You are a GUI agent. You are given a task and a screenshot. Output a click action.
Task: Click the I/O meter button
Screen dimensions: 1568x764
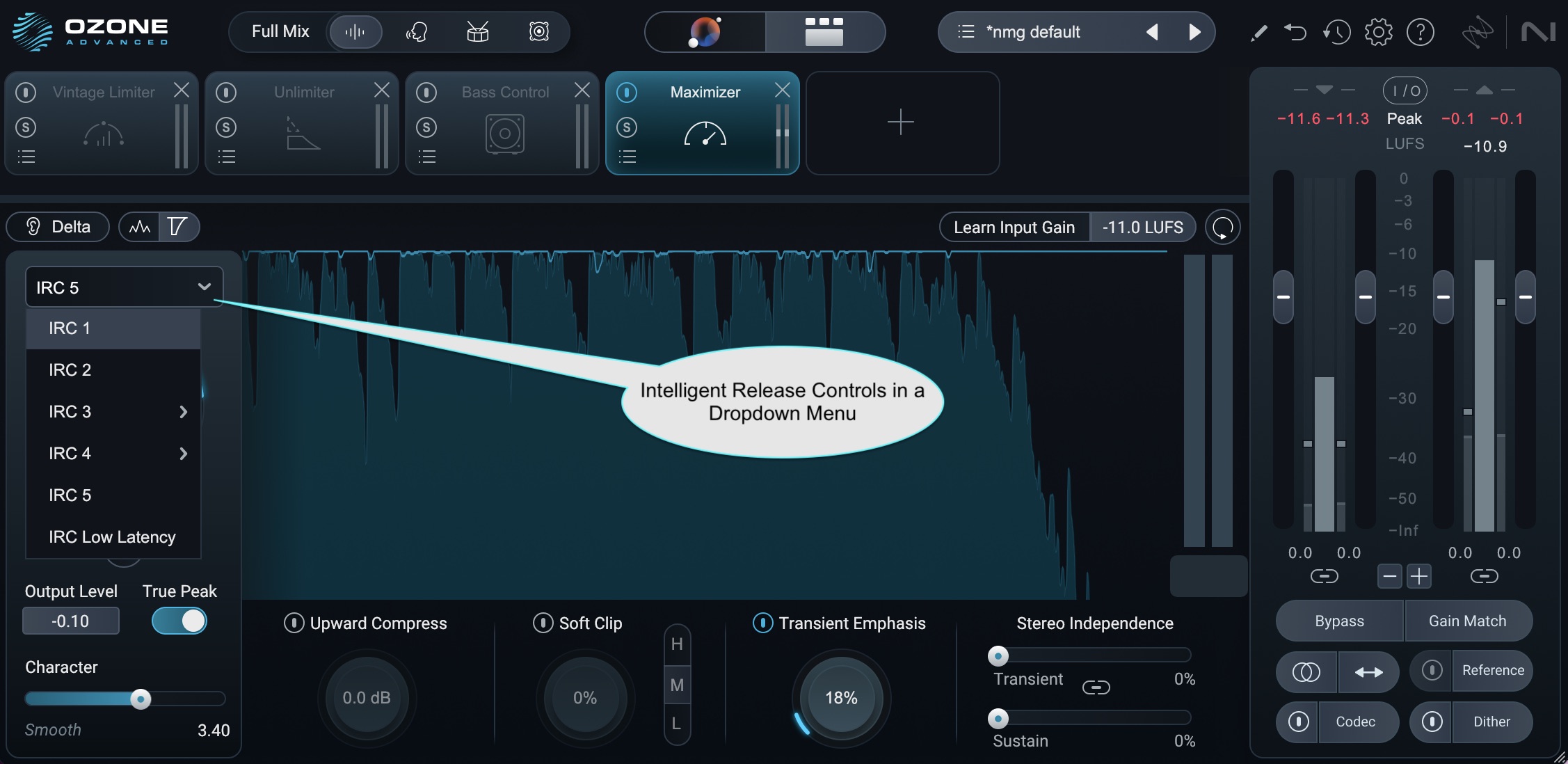pyautogui.click(x=1405, y=90)
